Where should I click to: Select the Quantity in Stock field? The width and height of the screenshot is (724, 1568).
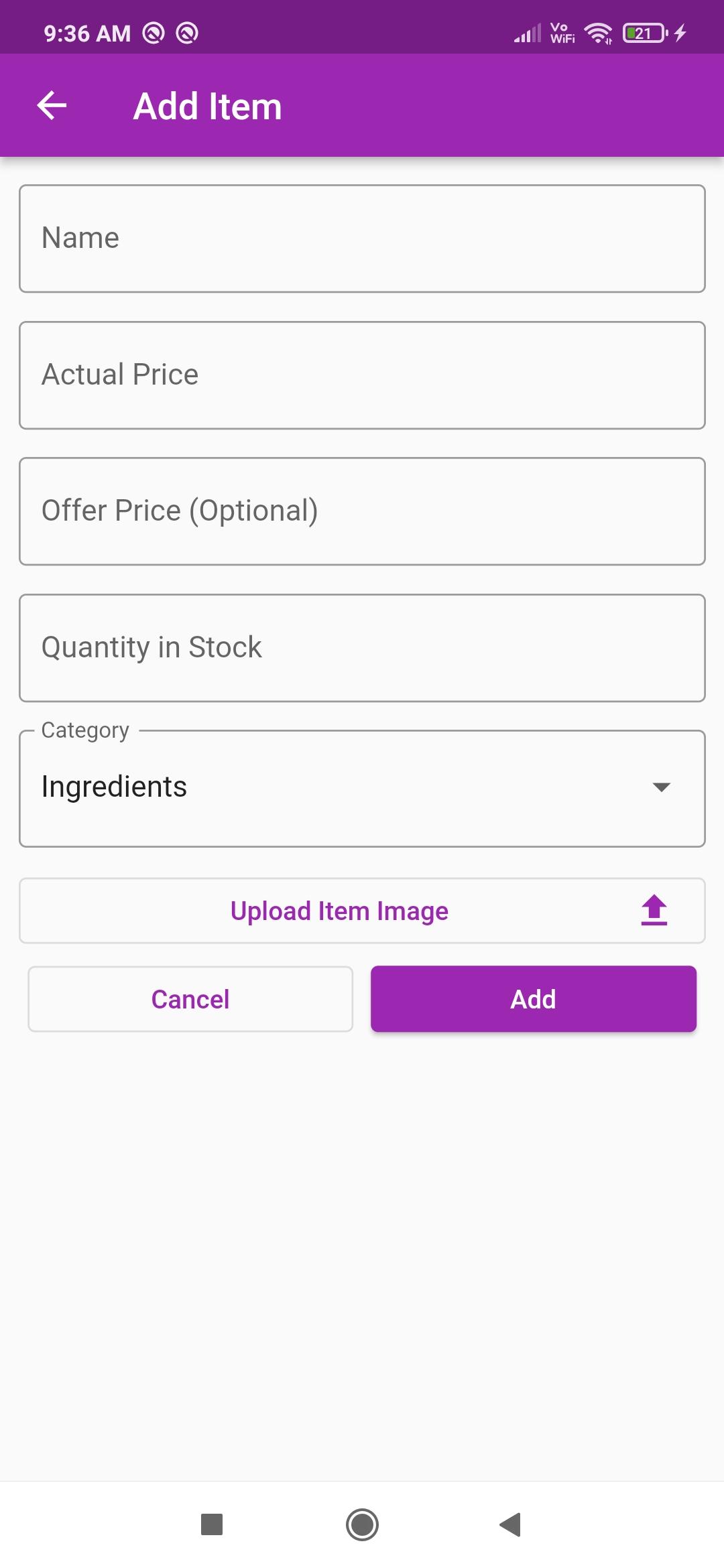pyautogui.click(x=362, y=648)
